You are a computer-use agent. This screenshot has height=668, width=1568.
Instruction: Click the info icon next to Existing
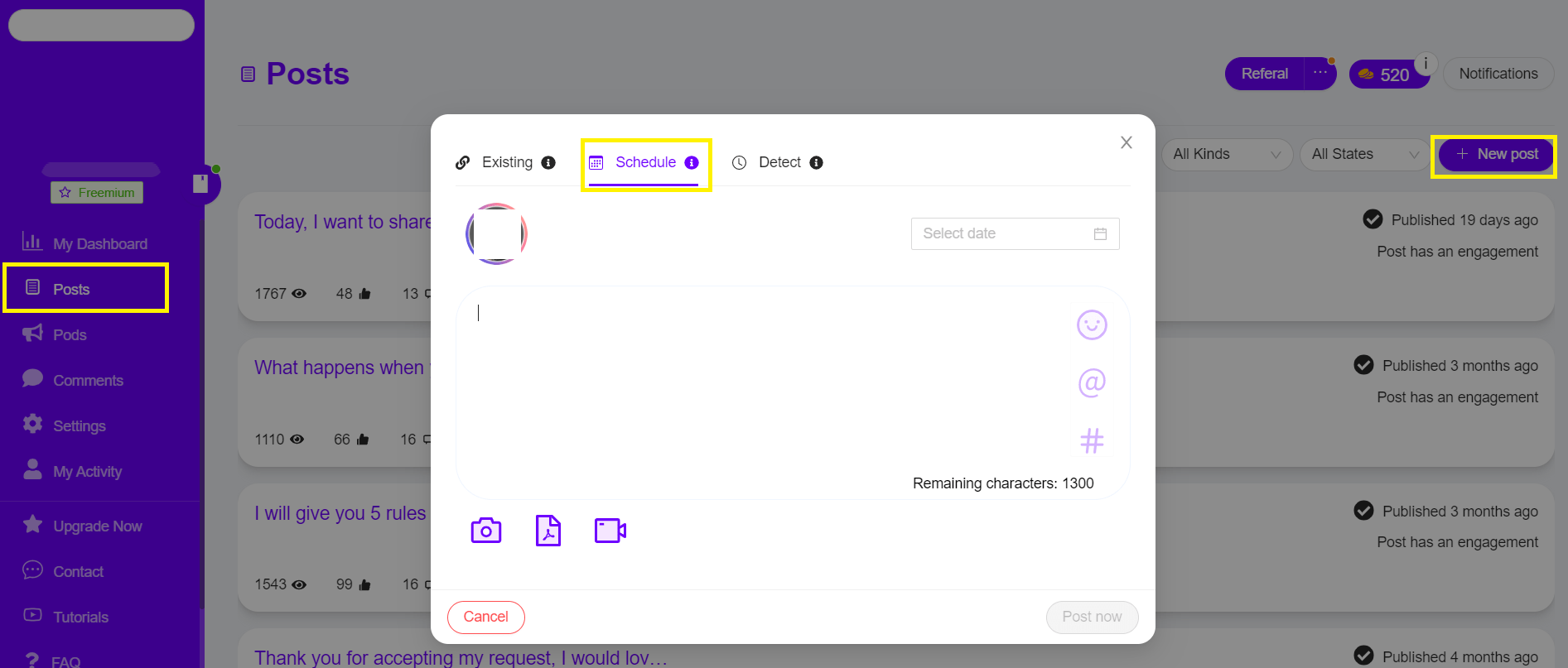pyautogui.click(x=548, y=163)
